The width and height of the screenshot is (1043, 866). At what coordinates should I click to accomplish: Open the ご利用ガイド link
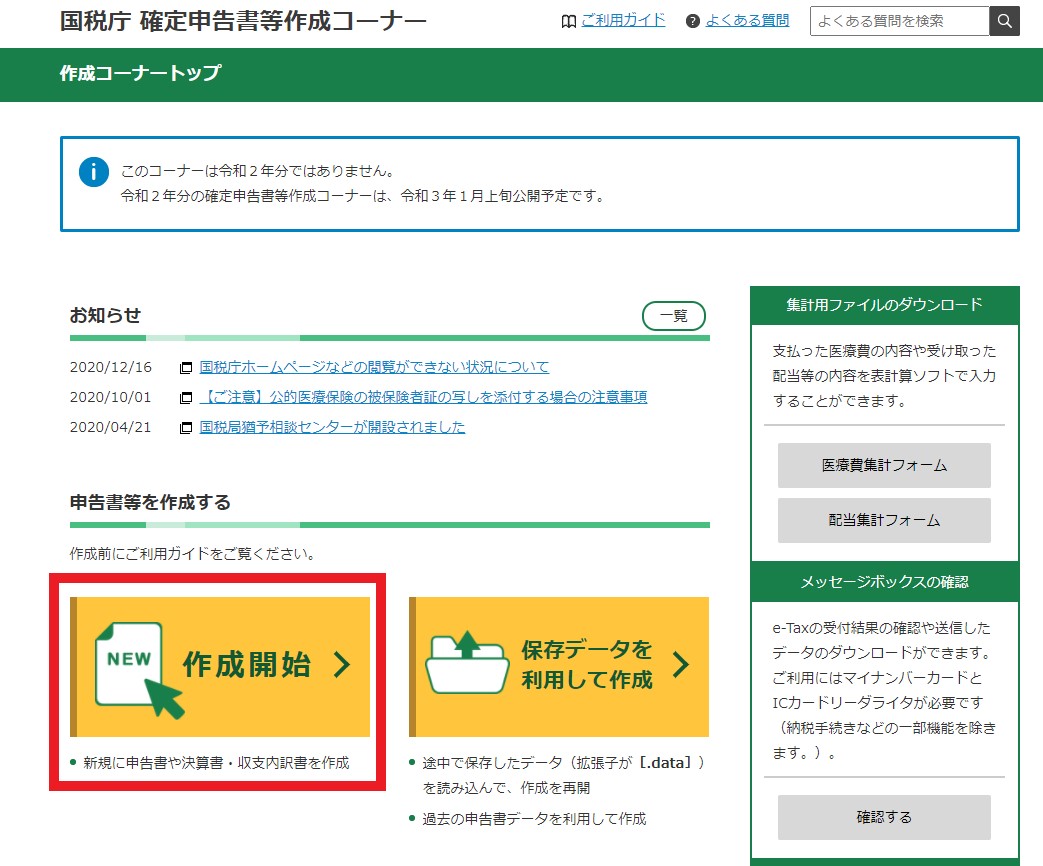coord(623,21)
